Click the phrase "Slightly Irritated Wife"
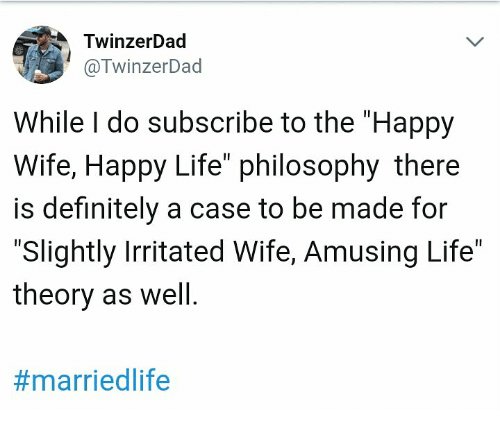This screenshot has height=432, width=500. [159, 253]
